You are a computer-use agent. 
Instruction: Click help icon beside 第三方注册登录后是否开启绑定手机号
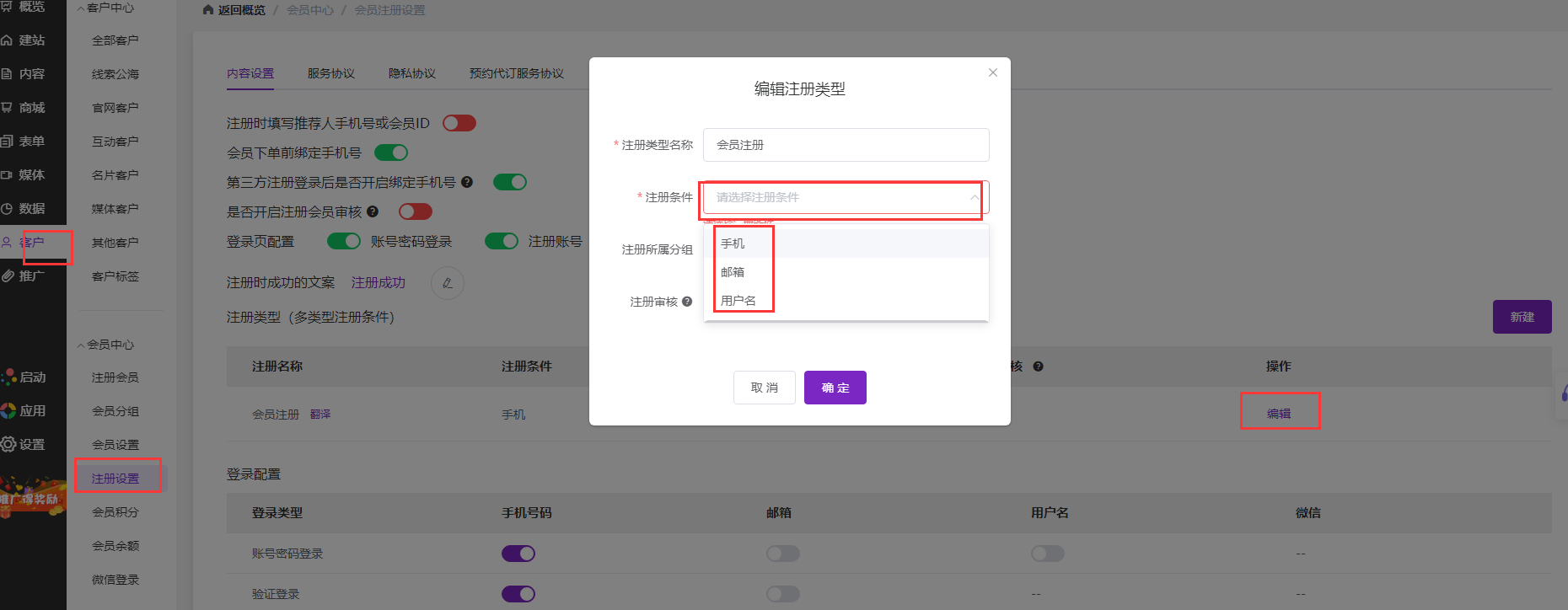coord(467,182)
